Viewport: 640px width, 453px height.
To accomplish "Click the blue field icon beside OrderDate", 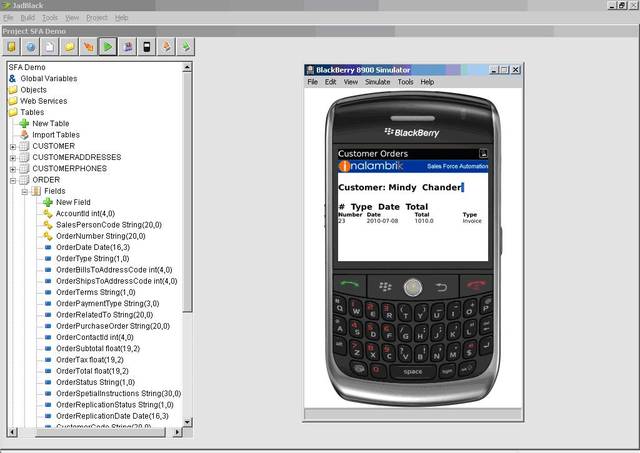I will [48, 247].
